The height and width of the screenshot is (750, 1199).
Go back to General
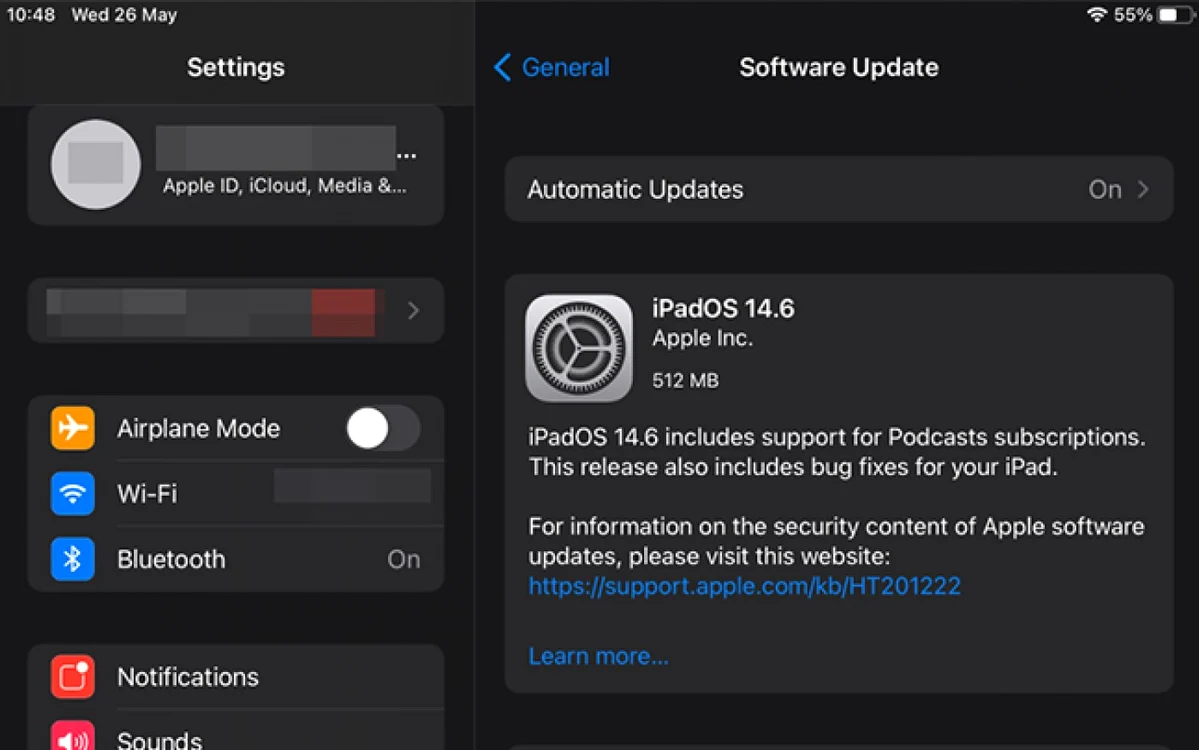(552, 67)
